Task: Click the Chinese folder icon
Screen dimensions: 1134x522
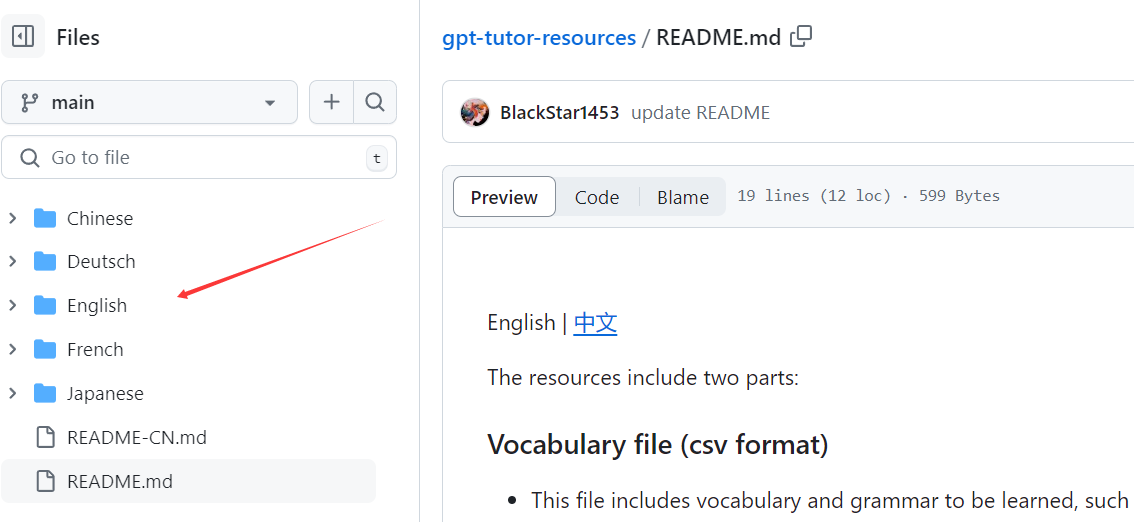Action: point(45,218)
